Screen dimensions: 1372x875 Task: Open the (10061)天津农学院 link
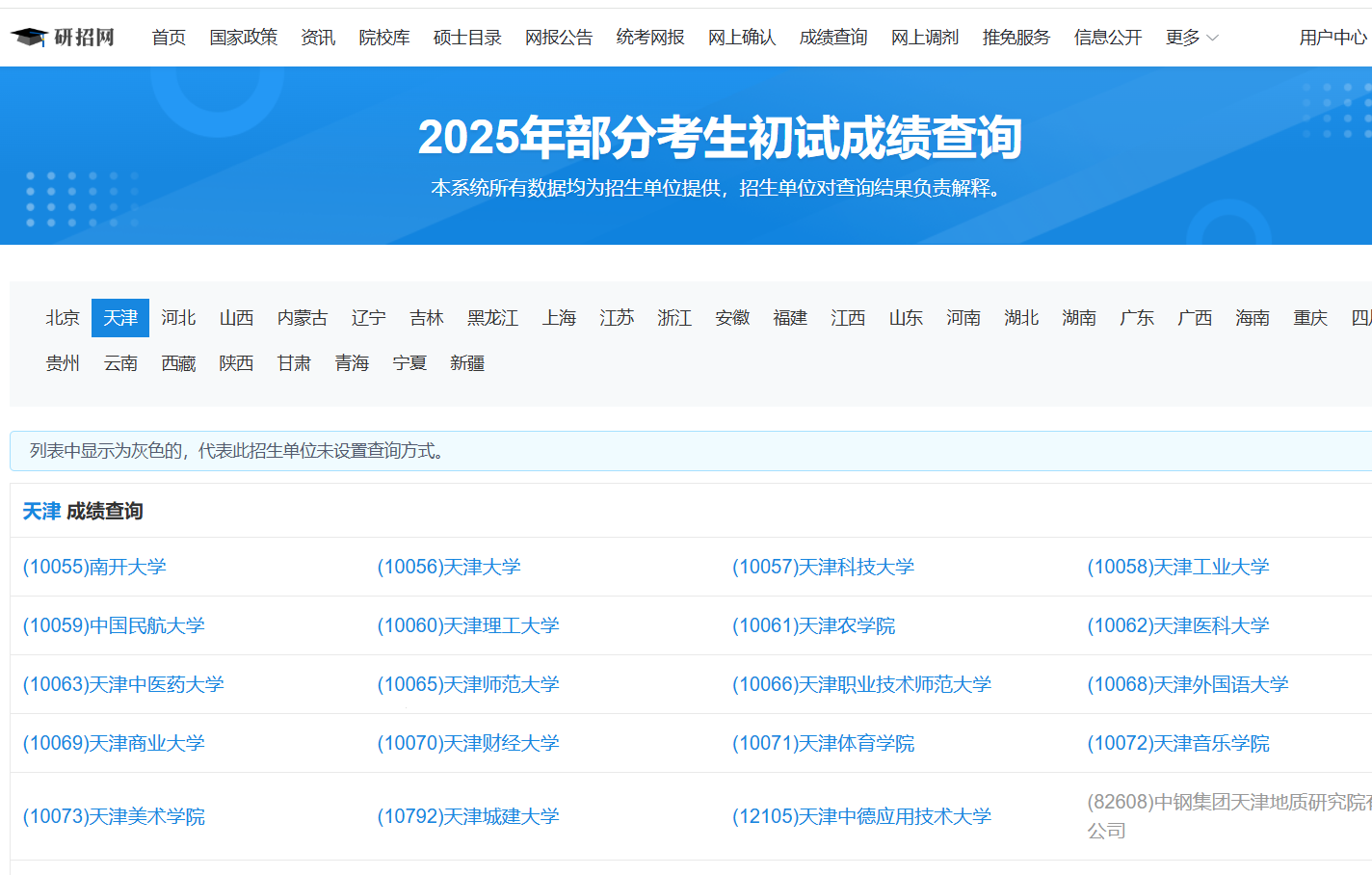click(x=814, y=625)
